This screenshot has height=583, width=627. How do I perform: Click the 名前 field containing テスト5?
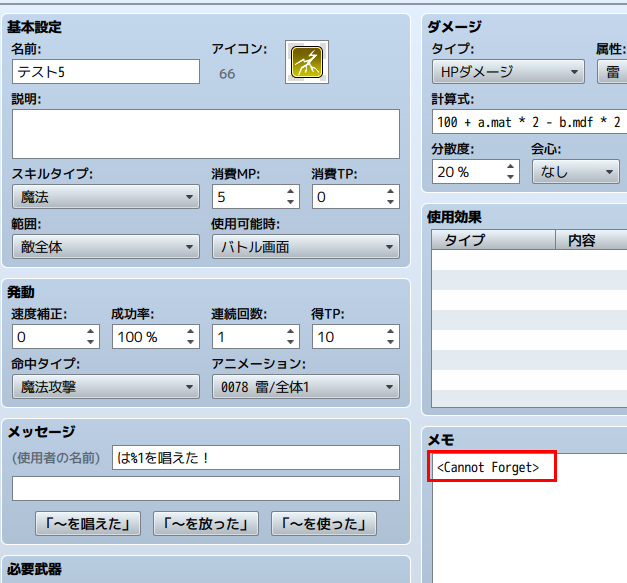click(106, 72)
